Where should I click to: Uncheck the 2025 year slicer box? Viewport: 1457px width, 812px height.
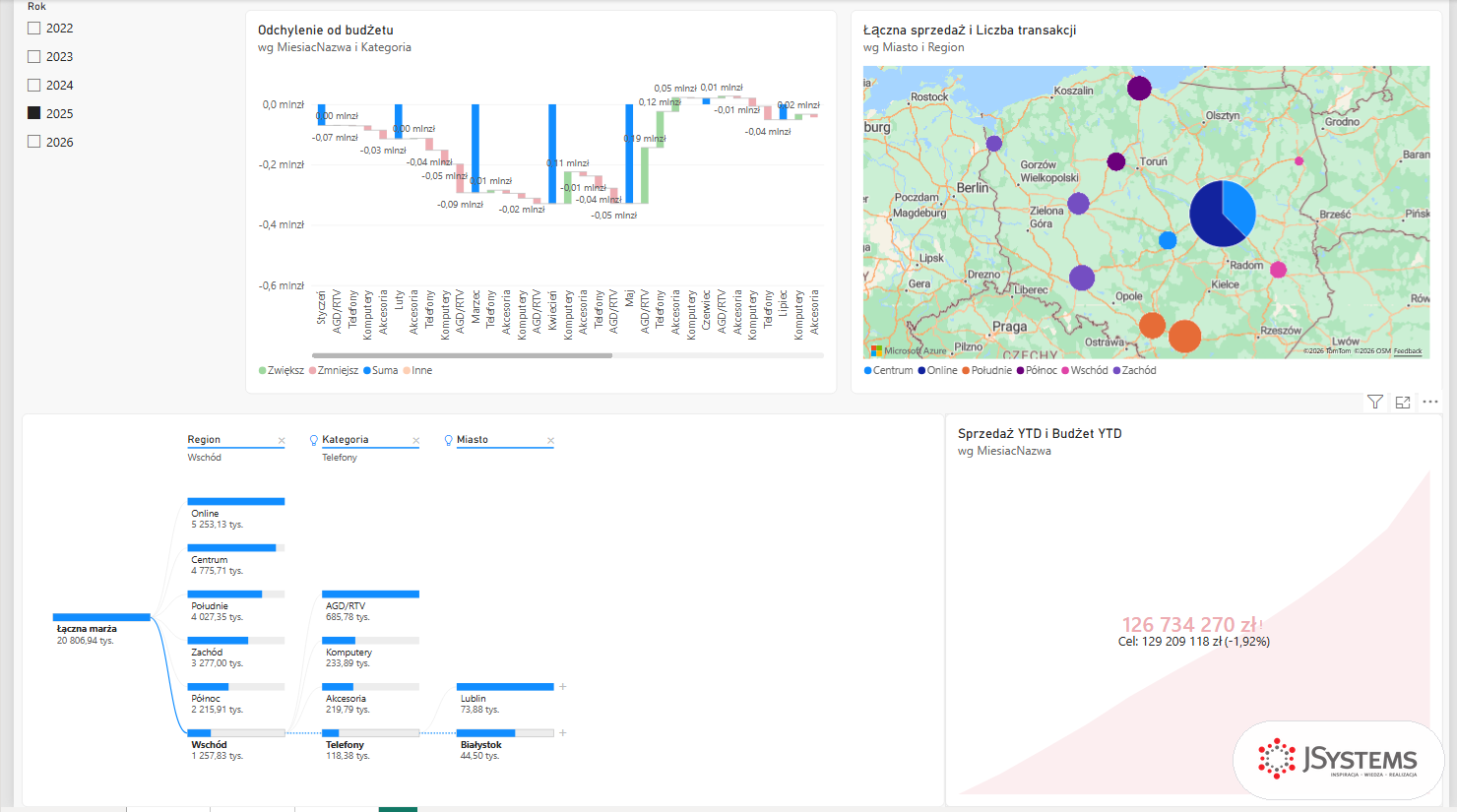pos(34,113)
